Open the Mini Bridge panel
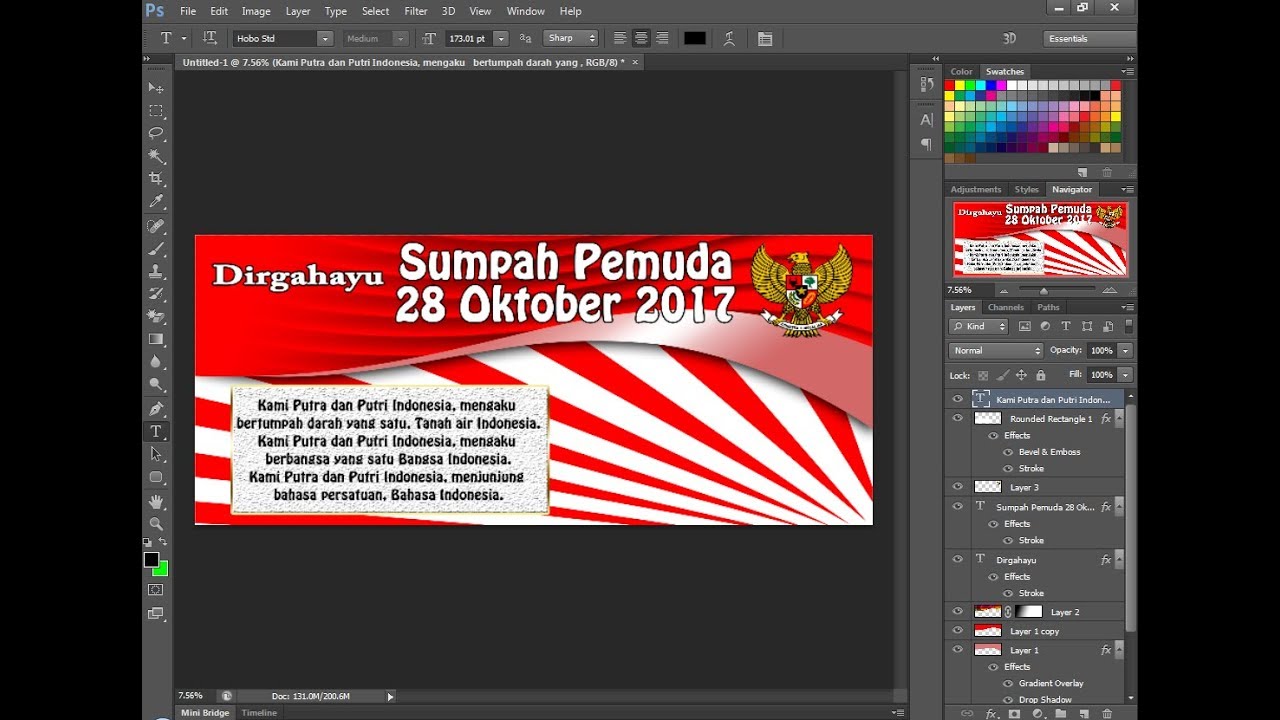1280x720 pixels. [x=205, y=713]
